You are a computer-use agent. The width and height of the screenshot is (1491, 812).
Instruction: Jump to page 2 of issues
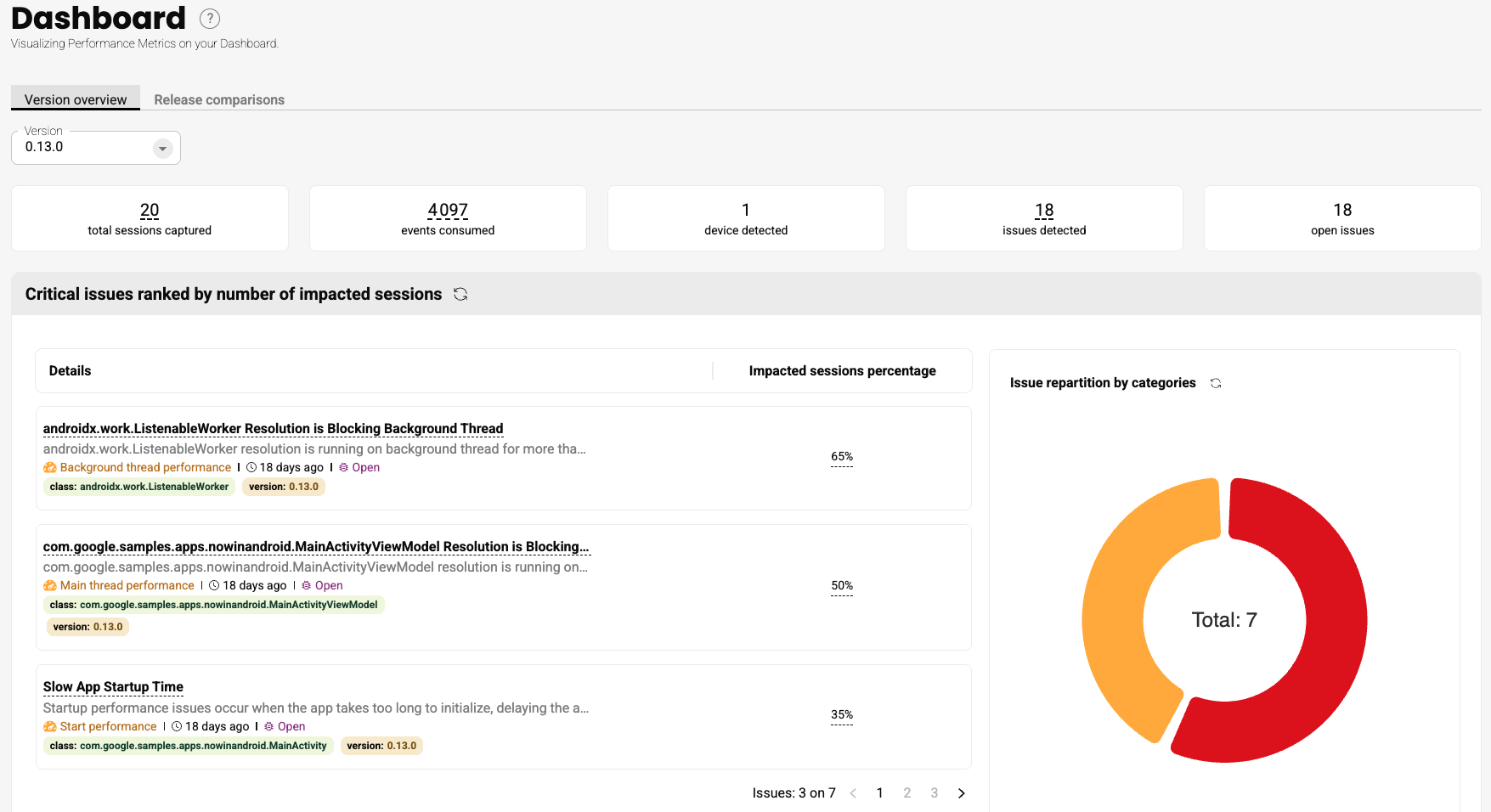coord(907,793)
